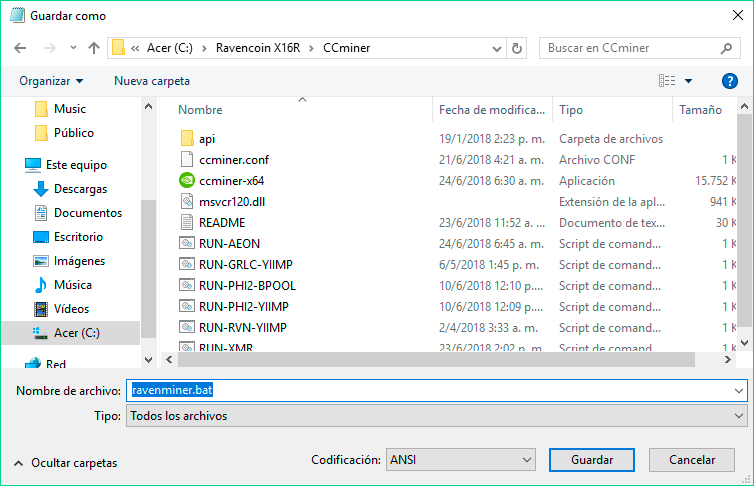Click the Cancelar button
Image resolution: width=754 pixels, height=486 pixels.
(x=691, y=460)
